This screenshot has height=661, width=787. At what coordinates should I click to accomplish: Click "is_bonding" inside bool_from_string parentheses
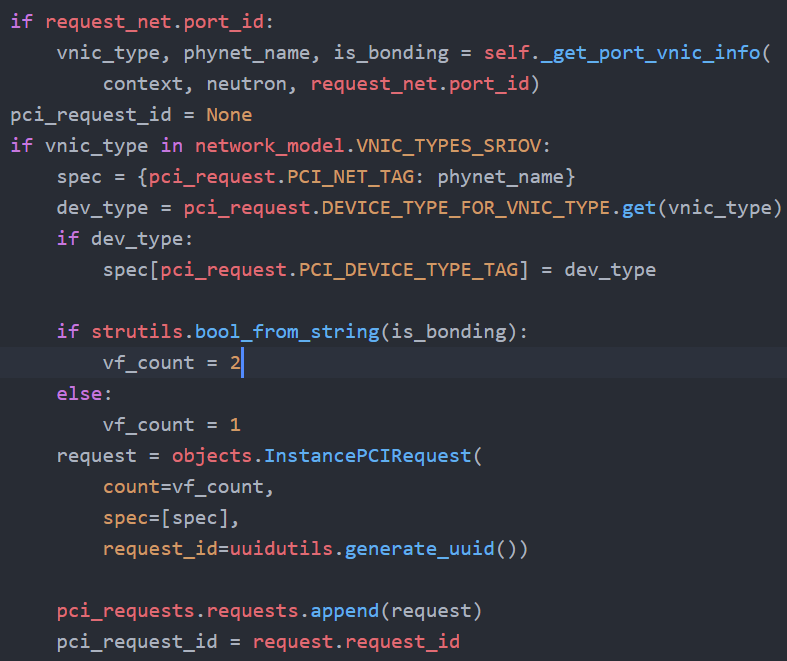[448, 332]
